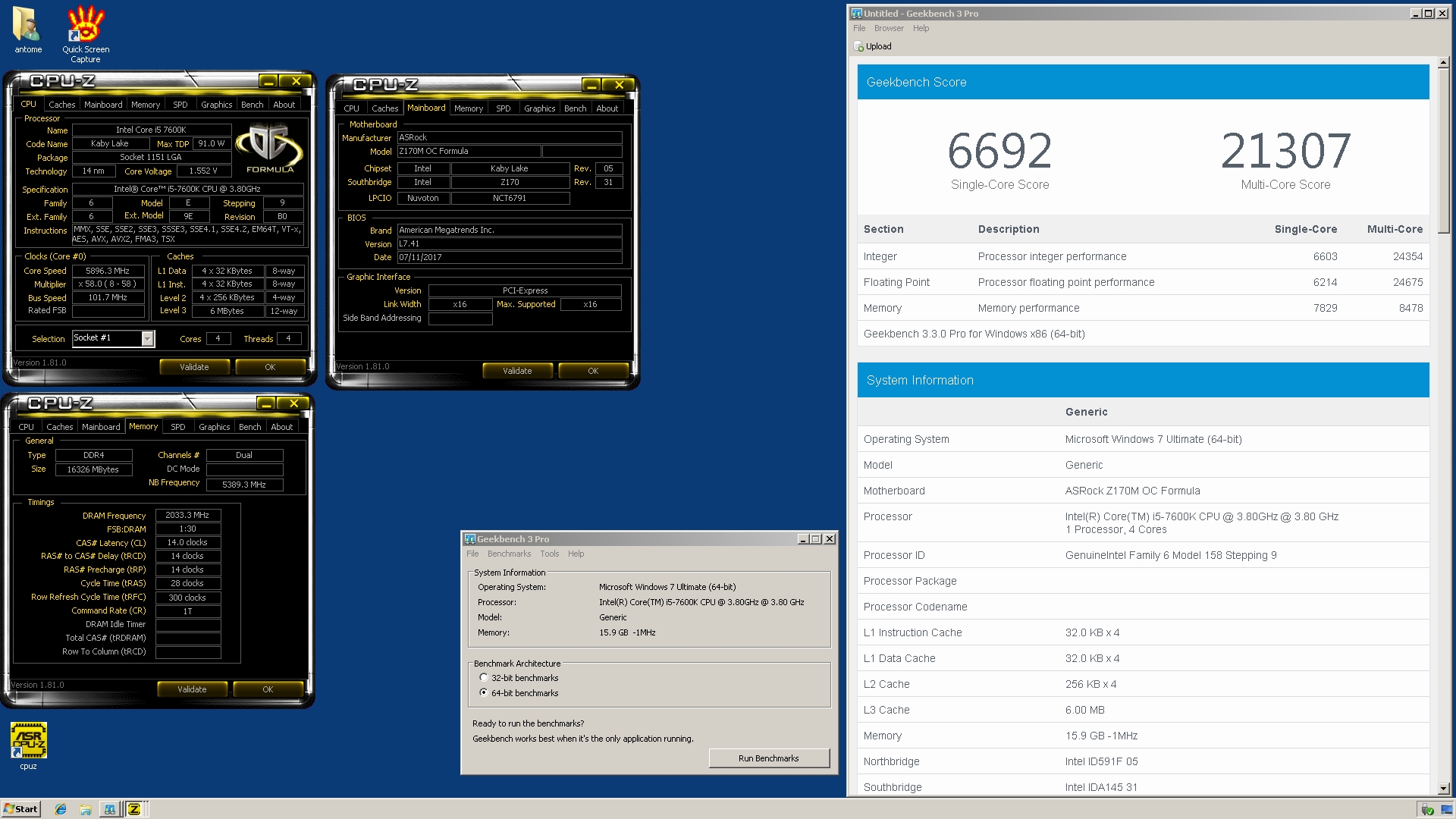Open the Socket #1 selection dropdown in CPU-Z

click(x=148, y=338)
